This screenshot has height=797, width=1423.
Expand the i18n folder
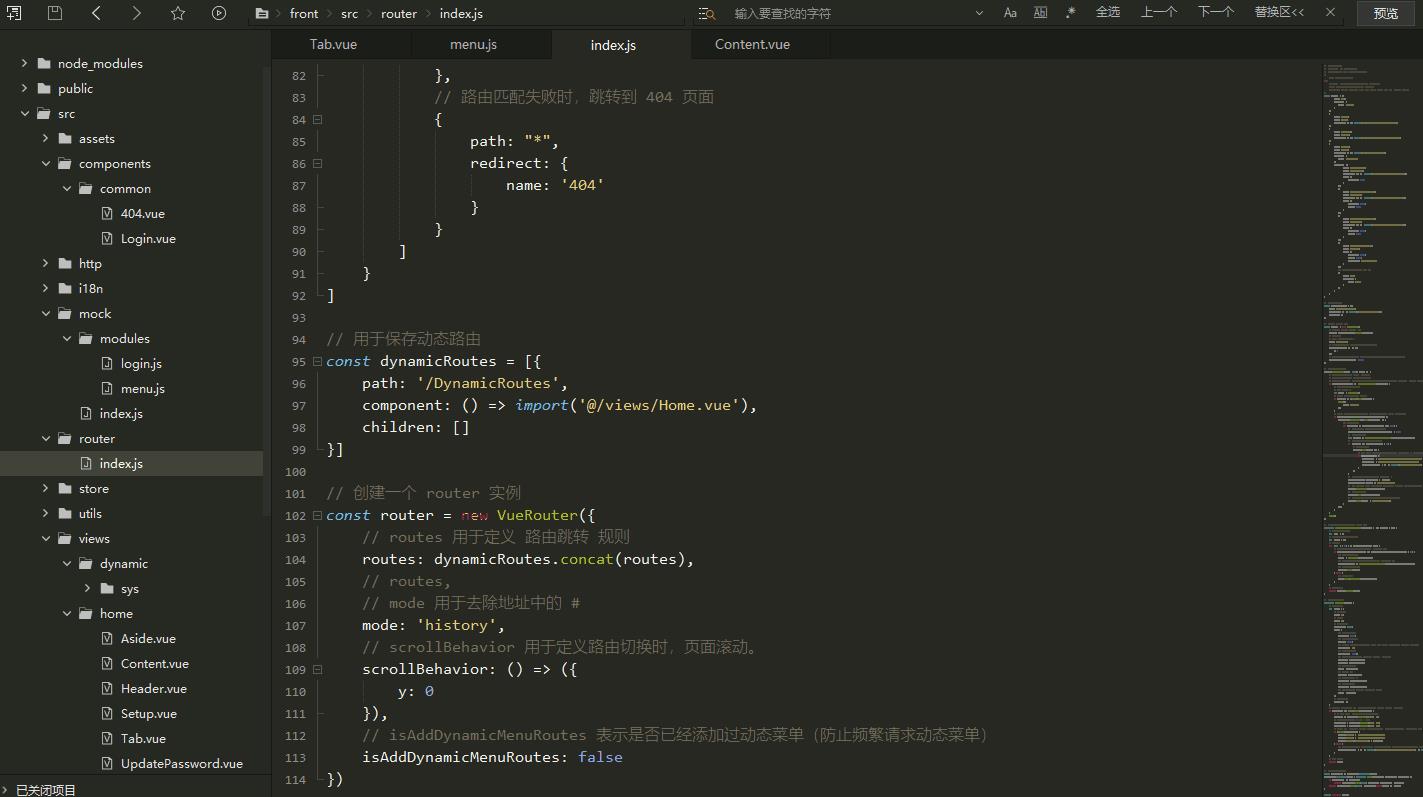click(45, 288)
